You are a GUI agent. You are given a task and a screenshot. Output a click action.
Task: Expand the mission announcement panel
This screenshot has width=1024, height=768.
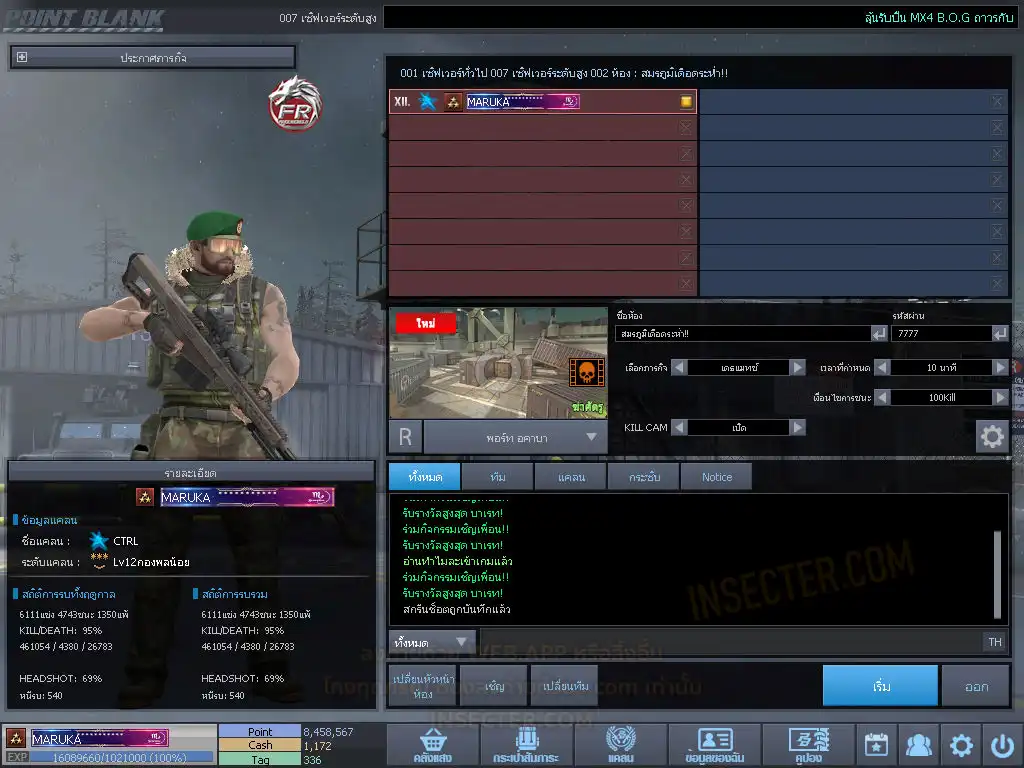22,58
